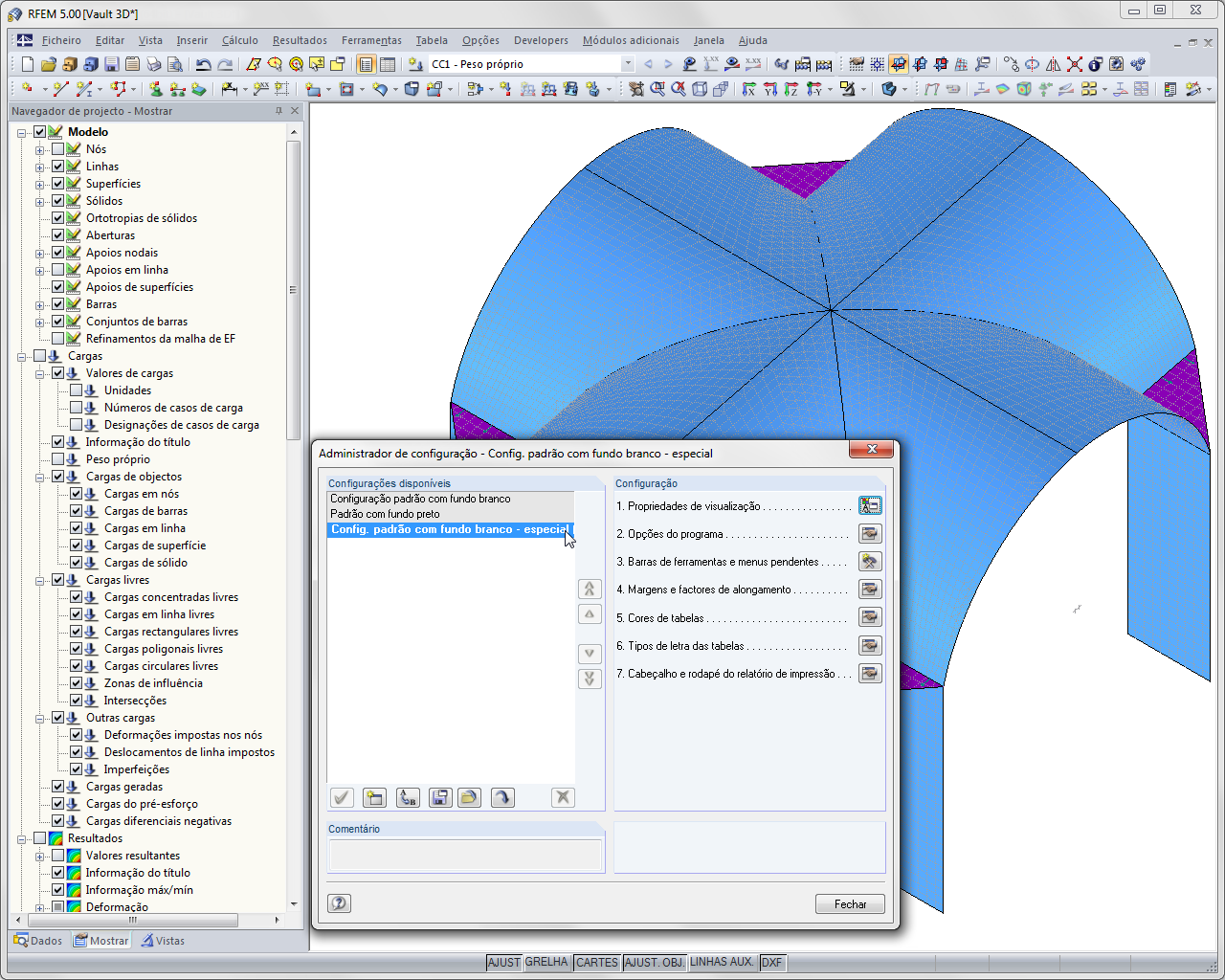Click the save configuration floppy icon in dialog
Screen dimensions: 1225x980
(x=439, y=797)
